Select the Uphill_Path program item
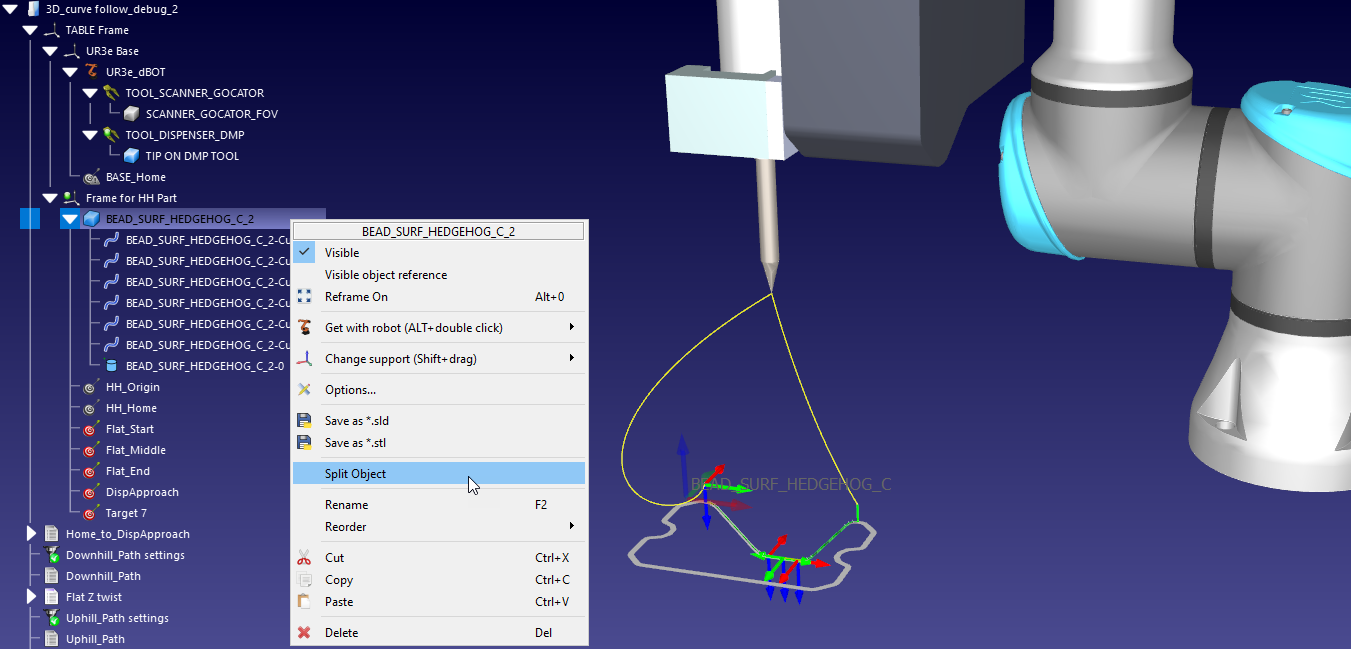The image size is (1351, 649). click(95, 639)
